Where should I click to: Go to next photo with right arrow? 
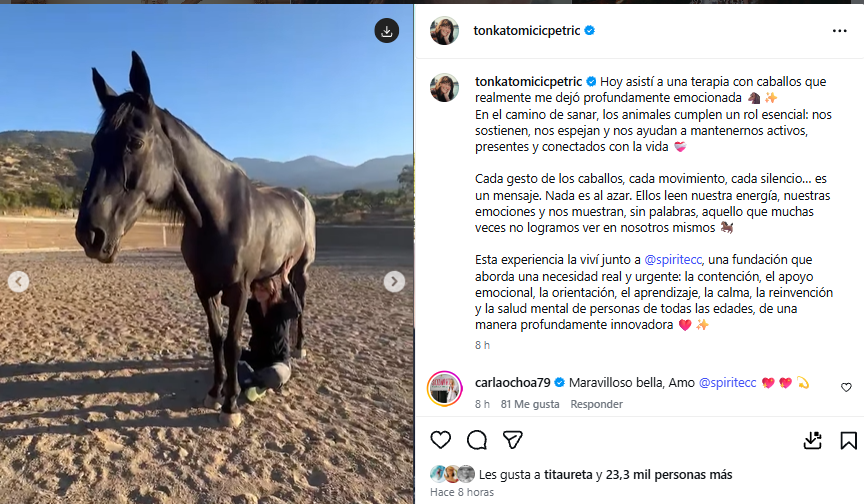tap(394, 281)
